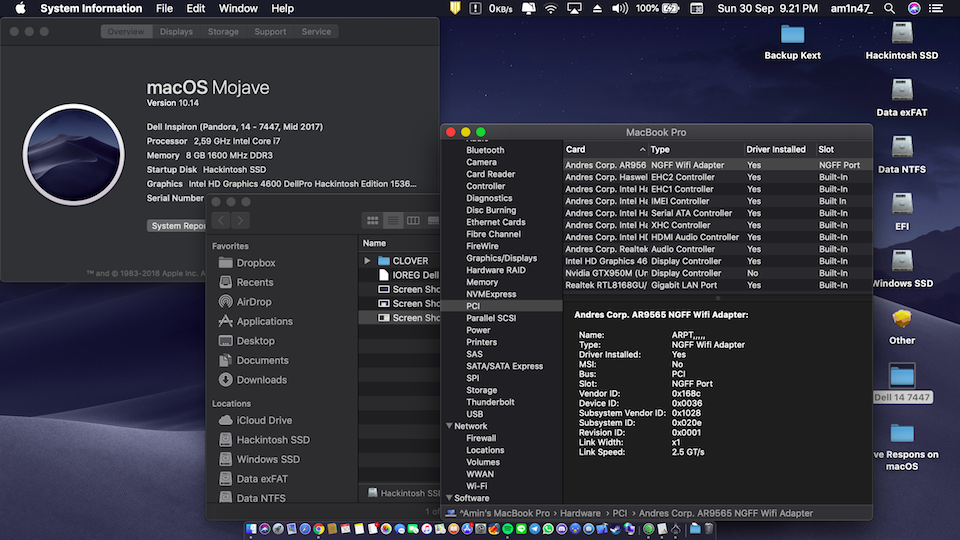
Task: Open the Window menu
Action: (238, 8)
